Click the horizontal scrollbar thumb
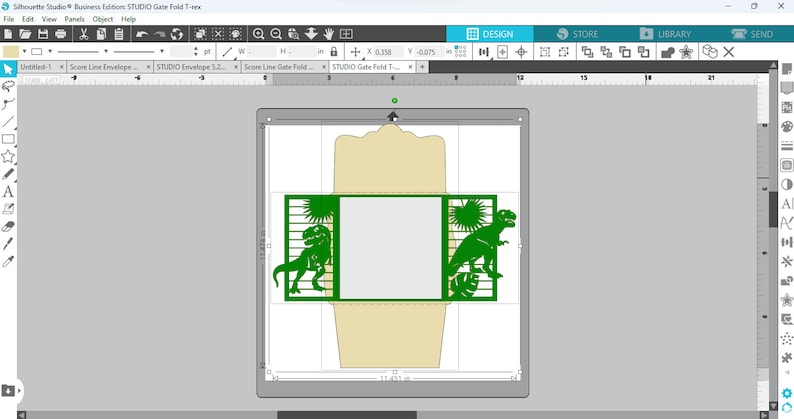The height and width of the screenshot is (419, 794). coord(347,415)
